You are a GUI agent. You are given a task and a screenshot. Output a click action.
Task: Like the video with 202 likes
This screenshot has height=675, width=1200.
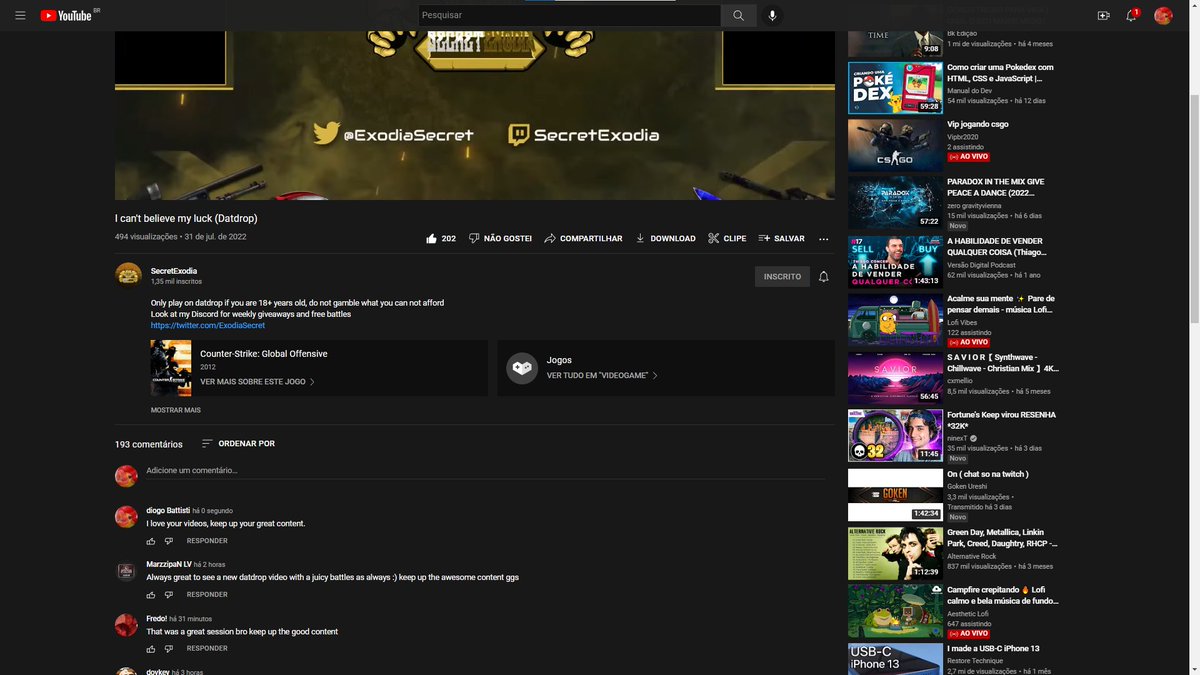(x=441, y=238)
